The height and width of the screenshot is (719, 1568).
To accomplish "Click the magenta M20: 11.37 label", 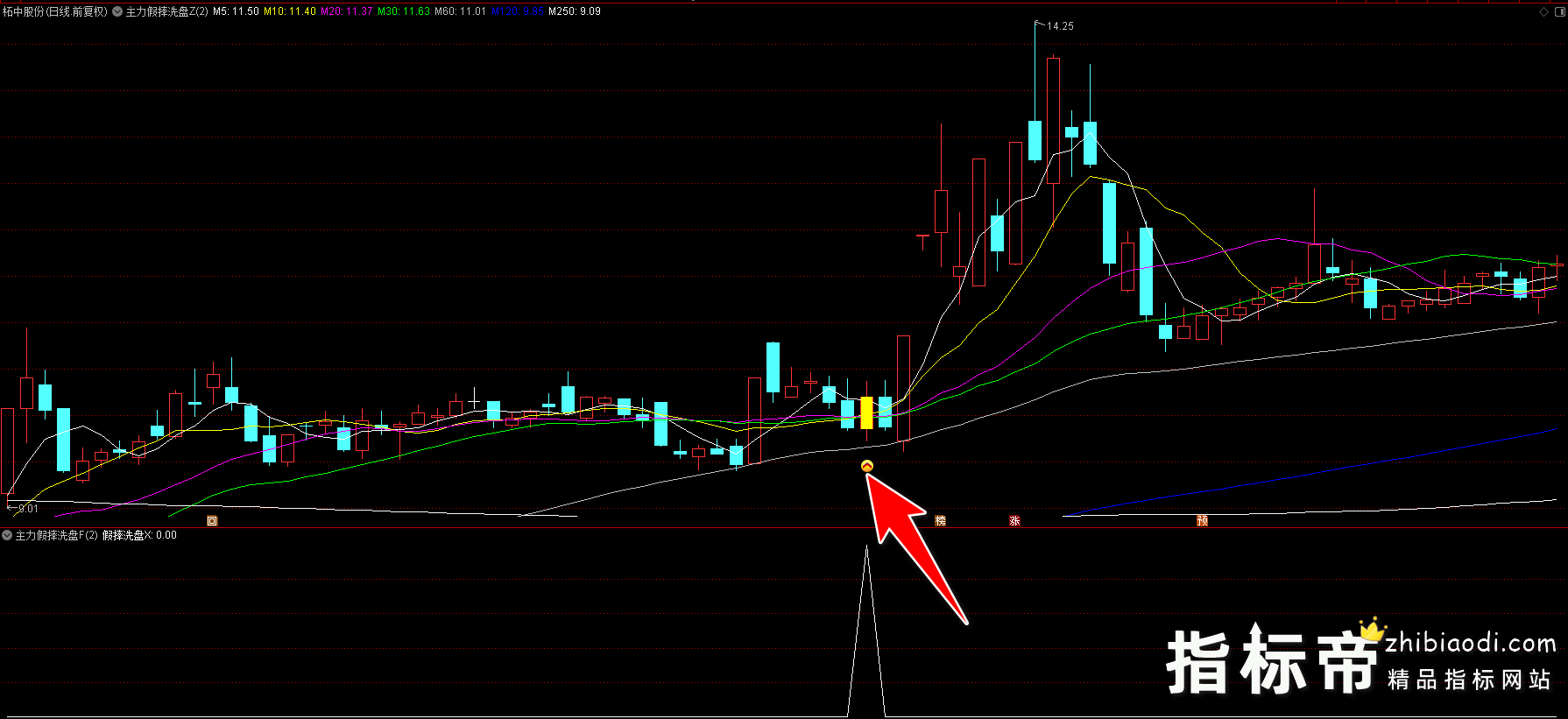I will (347, 11).
